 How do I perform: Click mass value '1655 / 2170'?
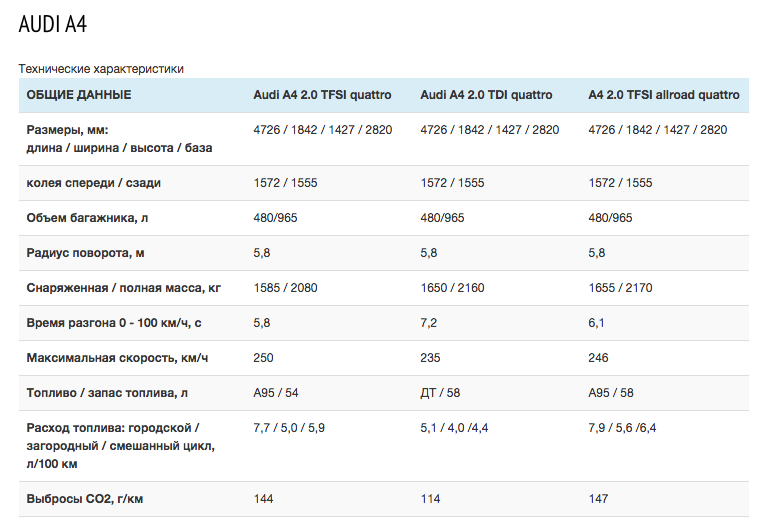(x=620, y=288)
